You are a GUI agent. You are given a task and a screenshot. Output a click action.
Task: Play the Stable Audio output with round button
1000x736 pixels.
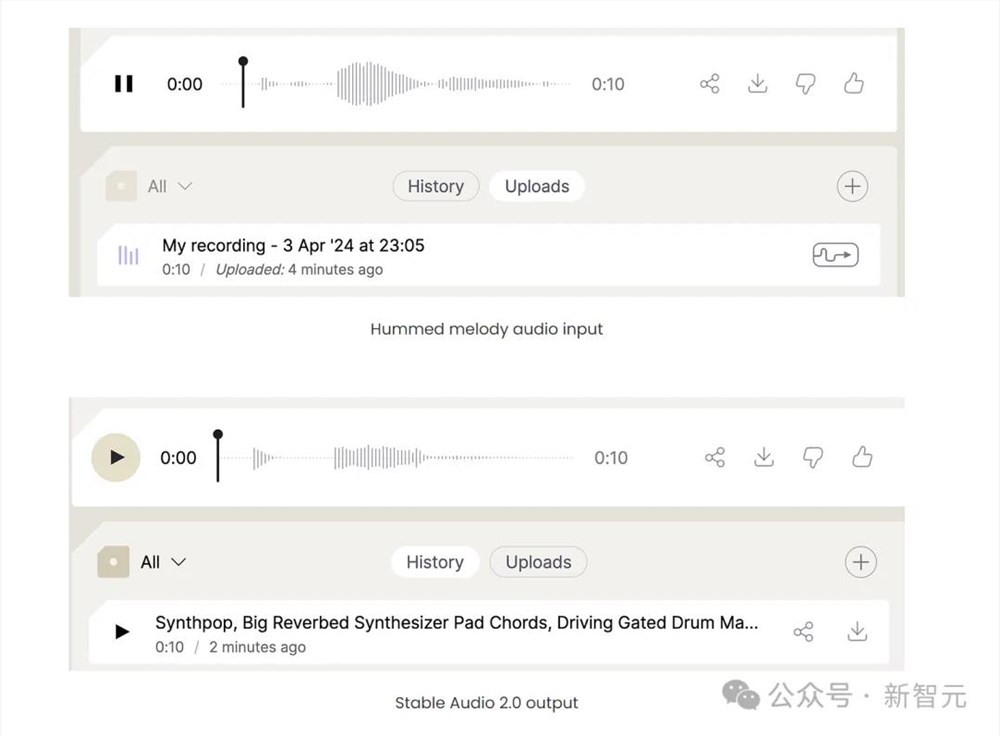point(117,458)
